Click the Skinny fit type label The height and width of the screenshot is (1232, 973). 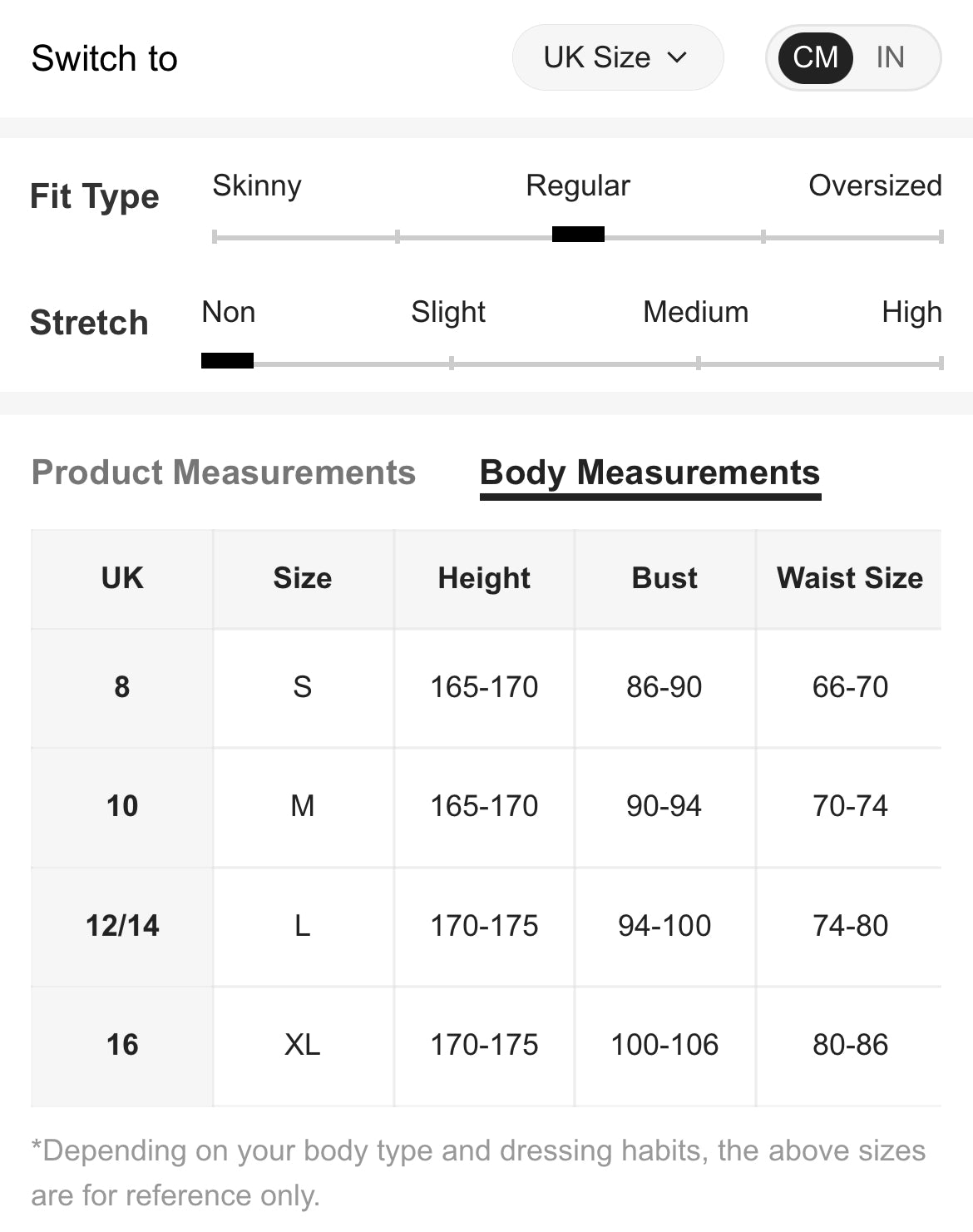[x=257, y=186]
